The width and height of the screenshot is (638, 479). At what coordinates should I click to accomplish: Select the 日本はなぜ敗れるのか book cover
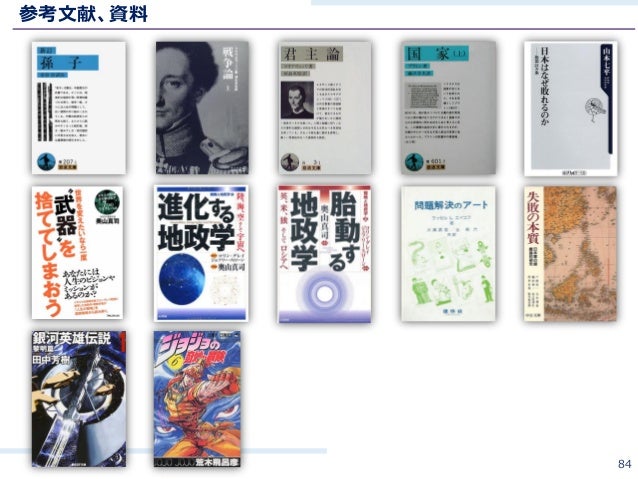570,109
